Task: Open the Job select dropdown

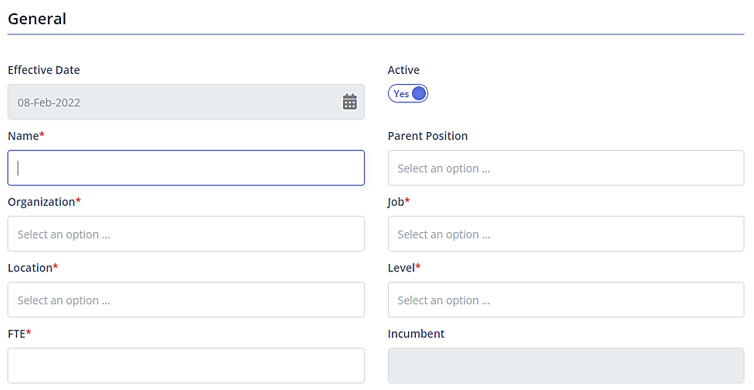Action: tap(566, 234)
